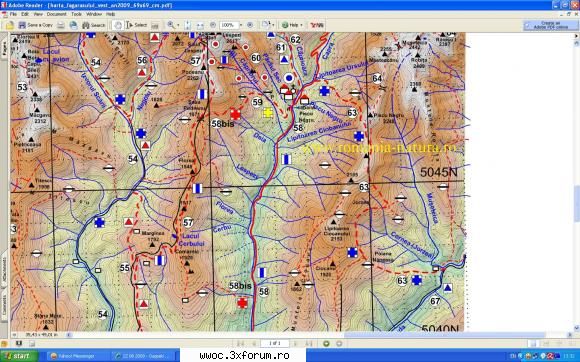Click the Snapshot tool icon
Image resolution: width=580 pixels, height=362 pixels.
[155, 25]
